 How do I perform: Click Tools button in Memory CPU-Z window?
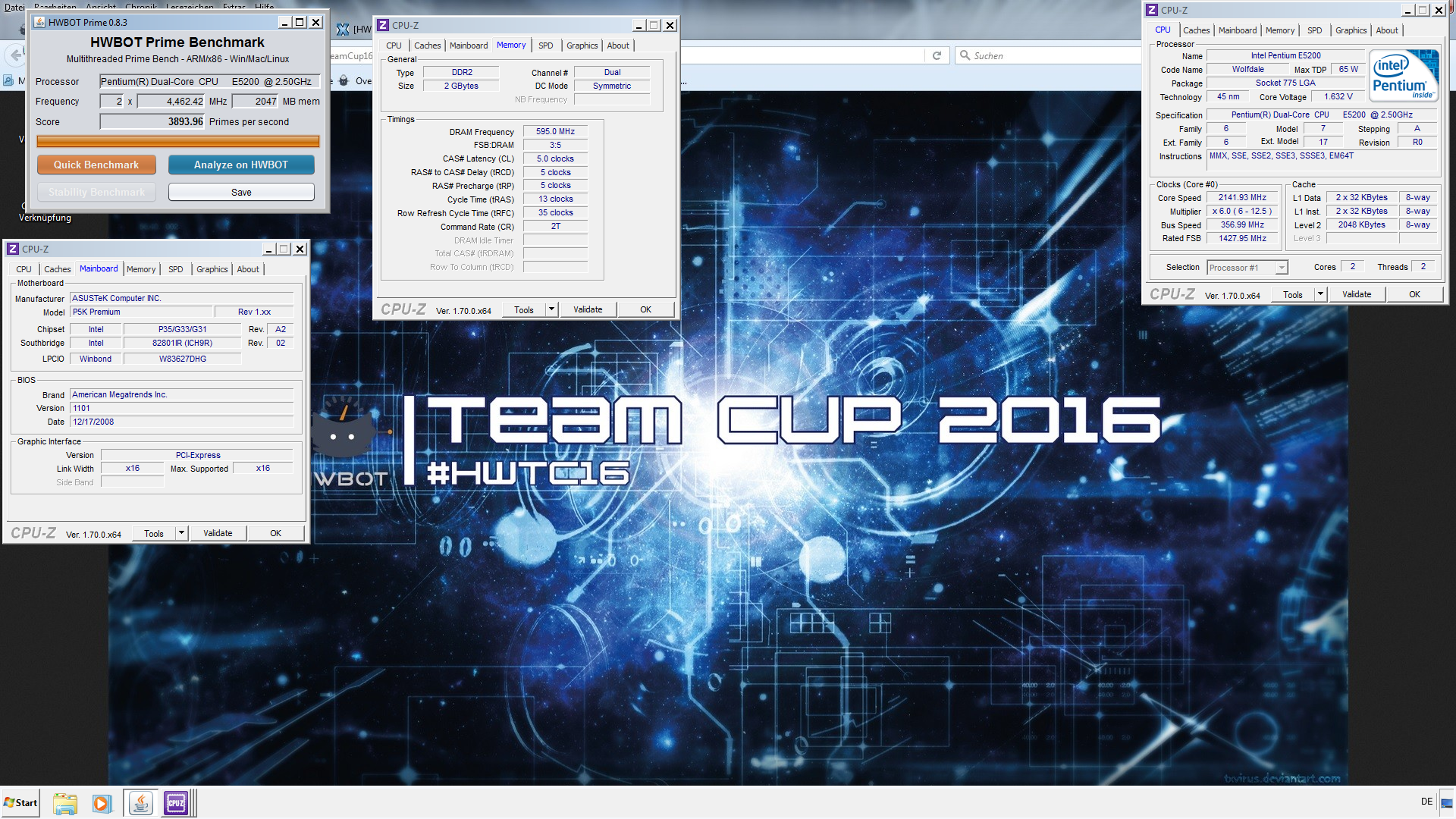524,309
